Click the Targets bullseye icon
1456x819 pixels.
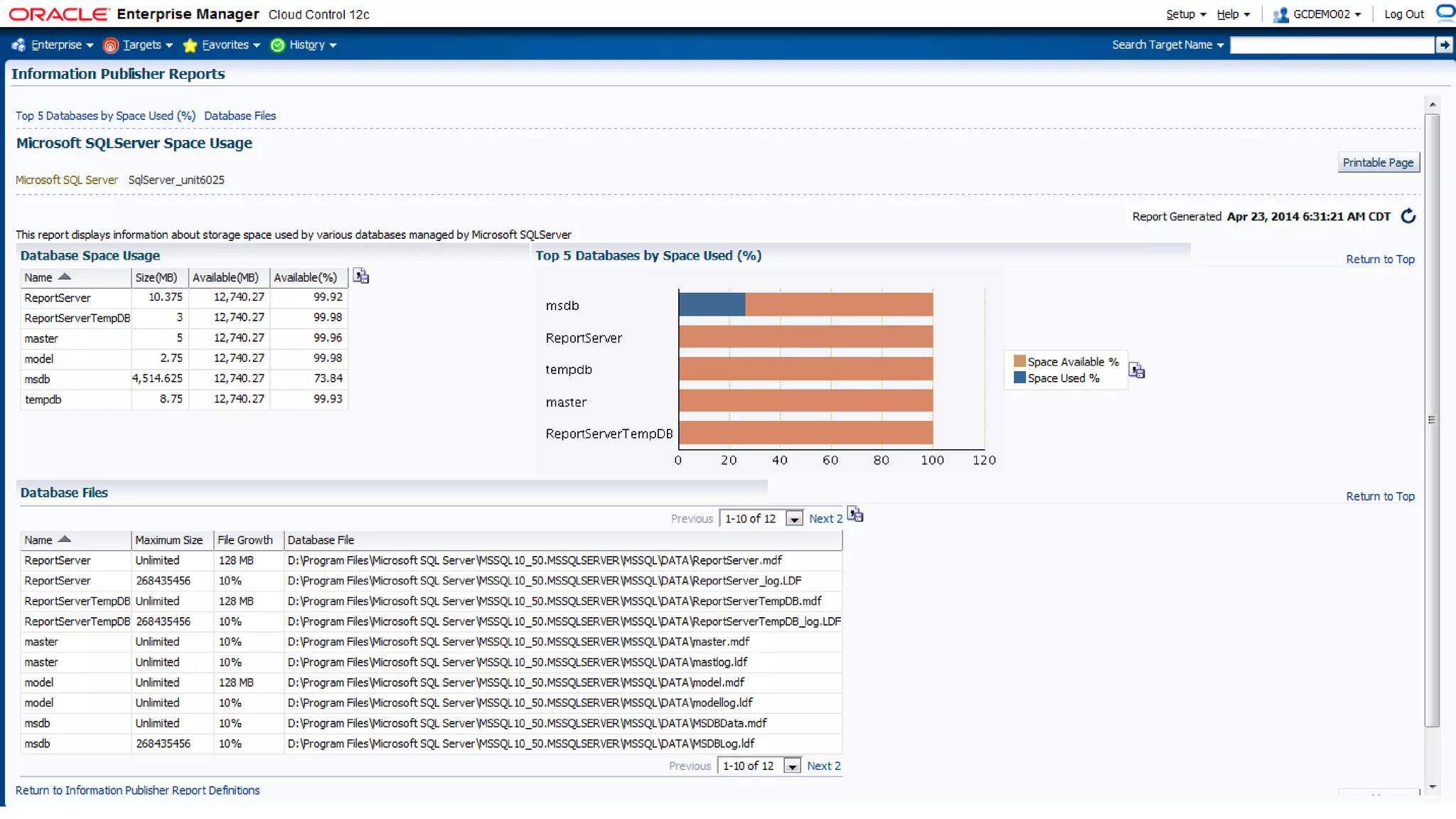[110, 45]
